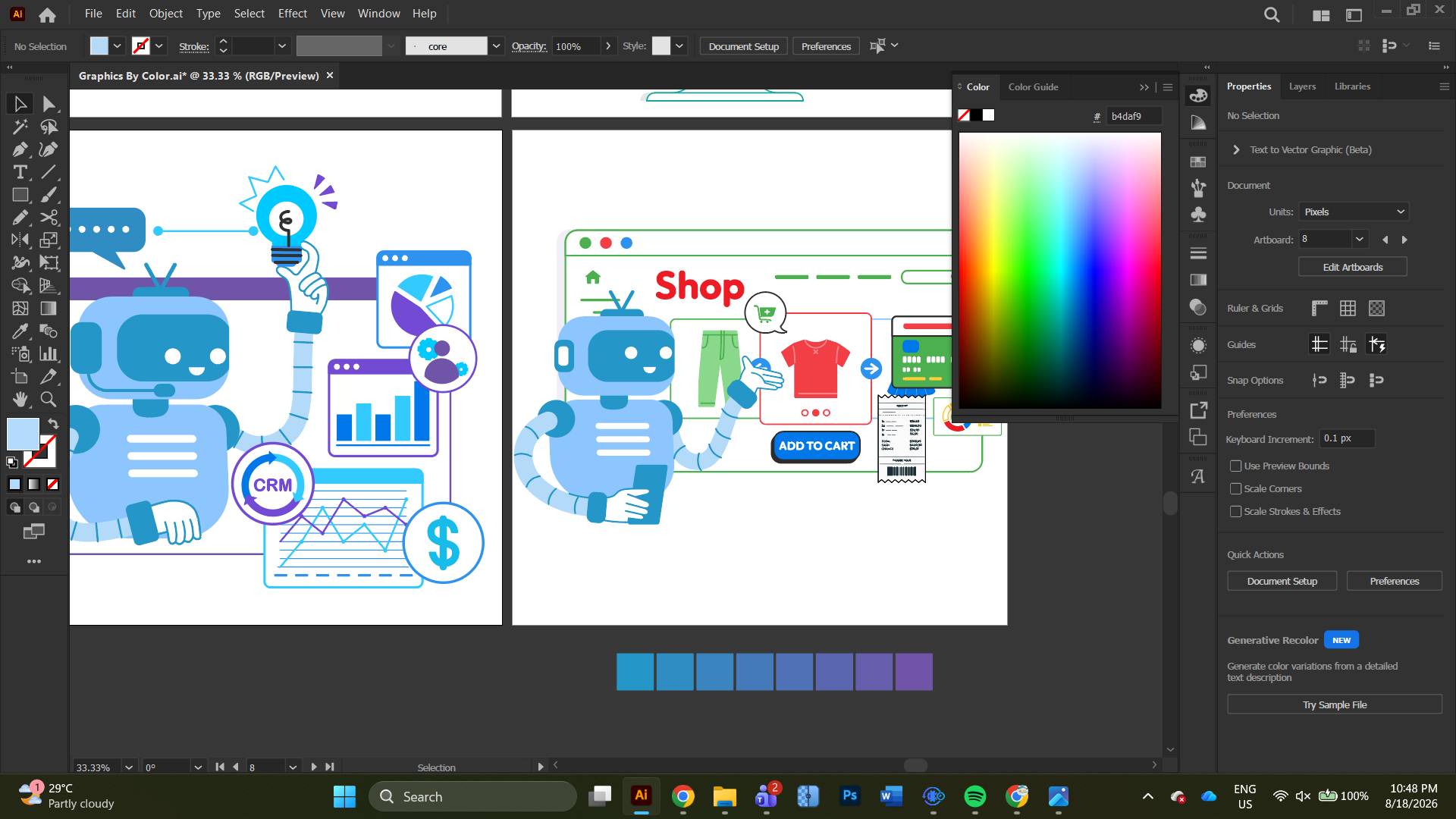Image resolution: width=1456 pixels, height=819 pixels.
Task: Click the purple swatch below the artboard
Action: tap(914, 672)
